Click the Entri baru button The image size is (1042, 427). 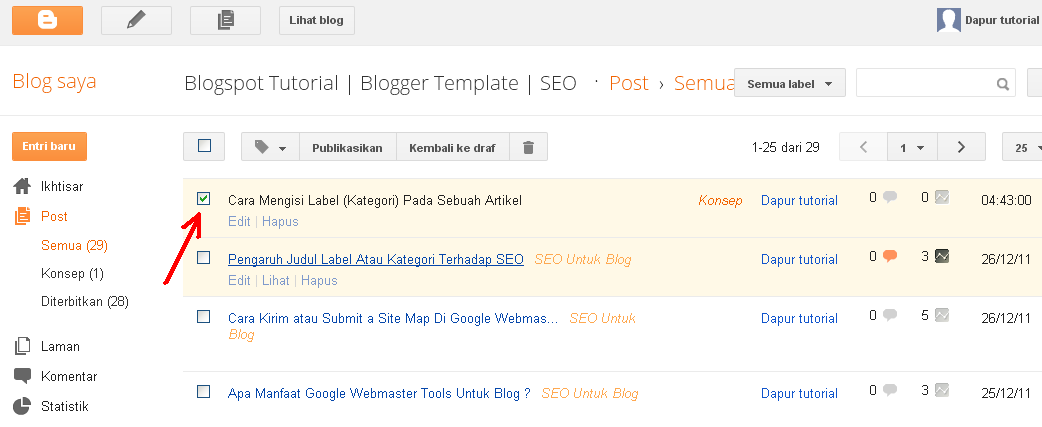49,146
